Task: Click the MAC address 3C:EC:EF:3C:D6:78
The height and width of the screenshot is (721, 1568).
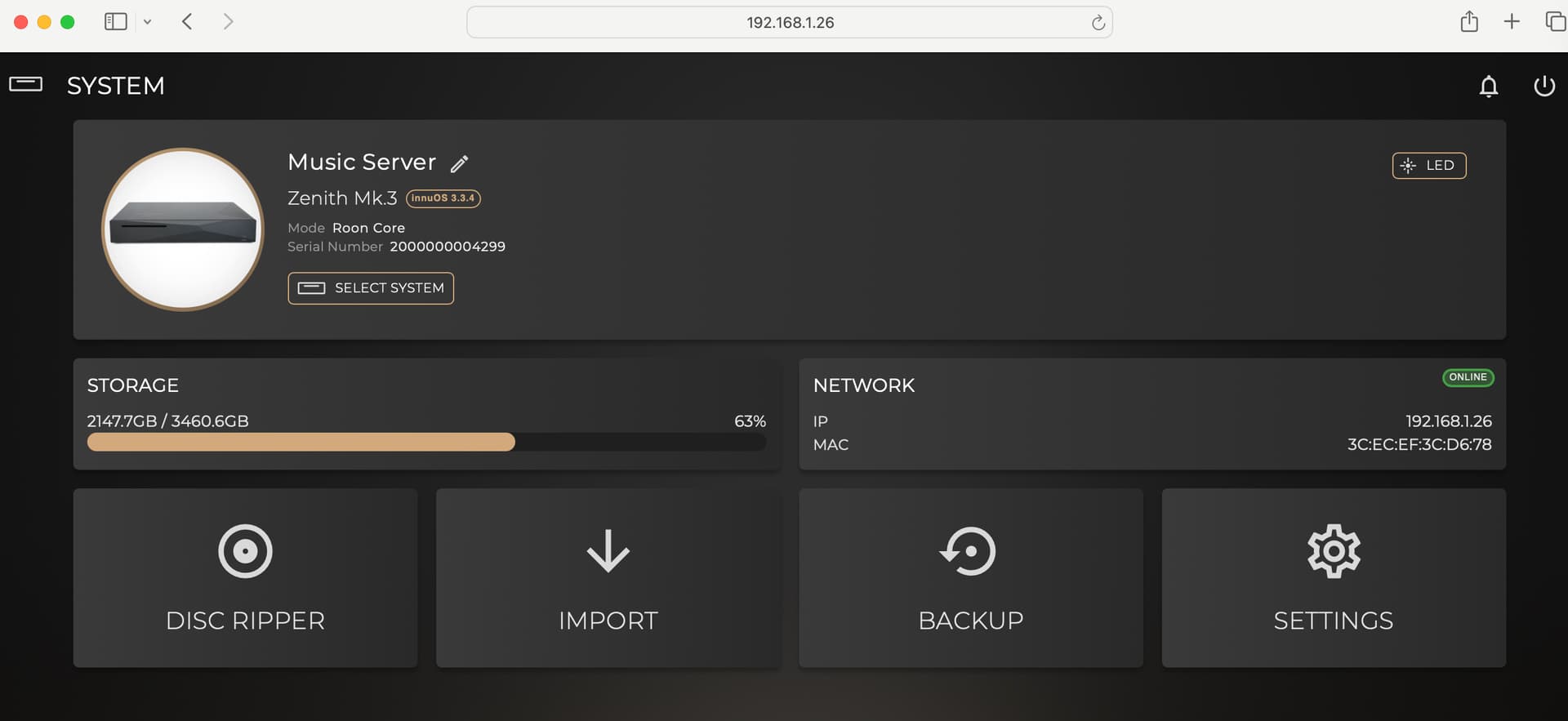Action: tap(1419, 445)
